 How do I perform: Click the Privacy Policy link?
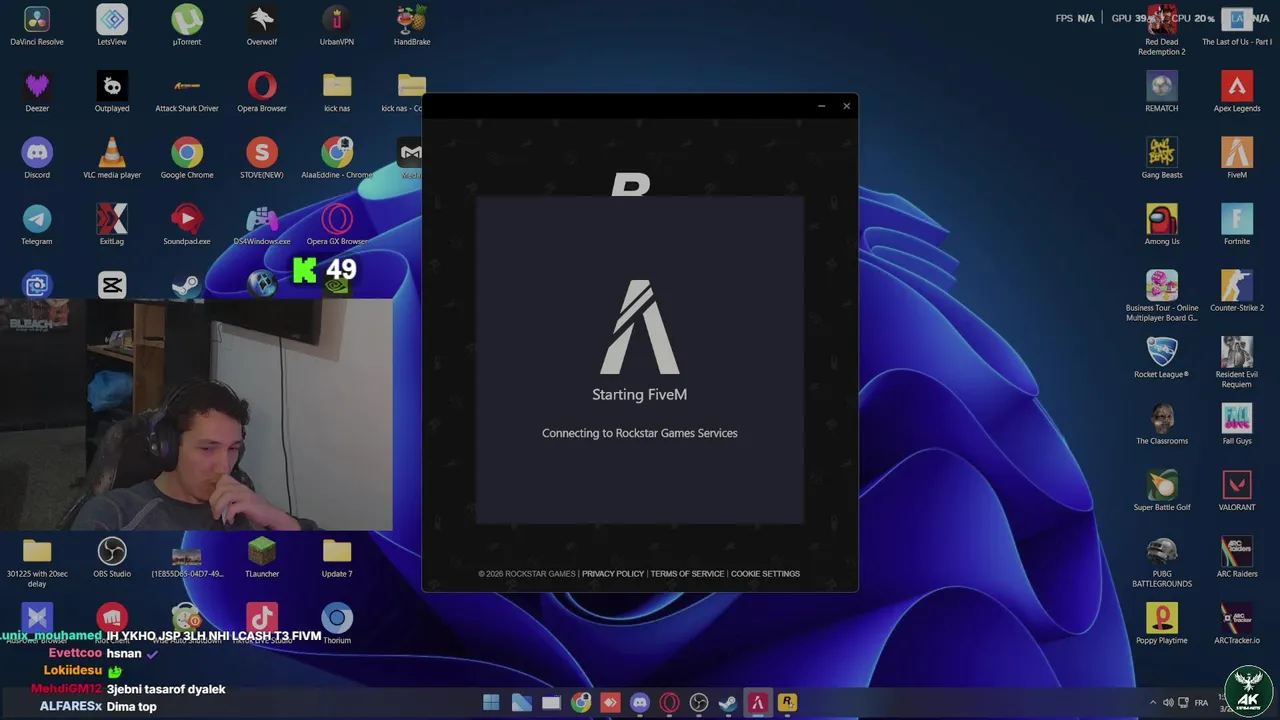[613, 574]
